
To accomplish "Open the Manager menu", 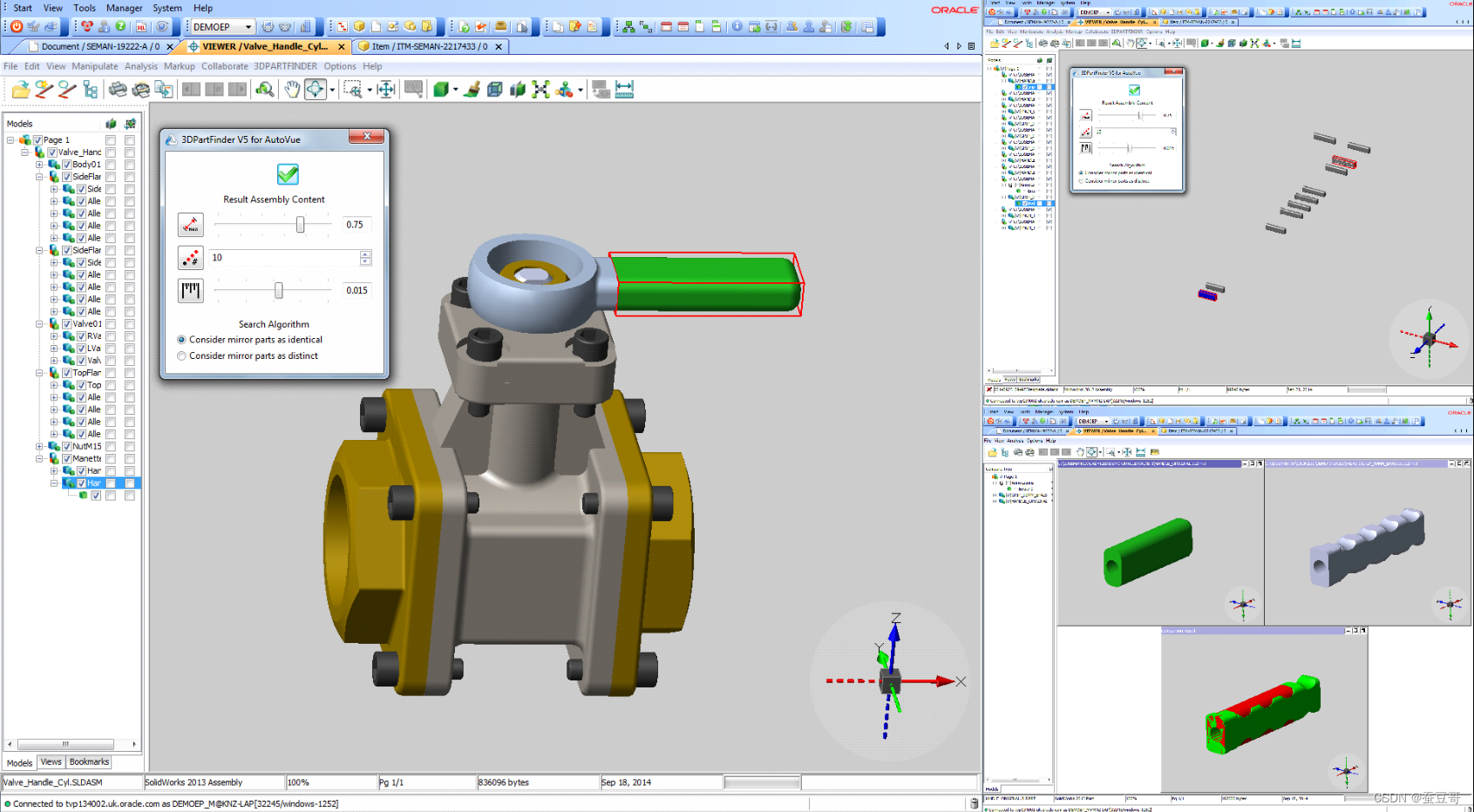I will [124, 8].
